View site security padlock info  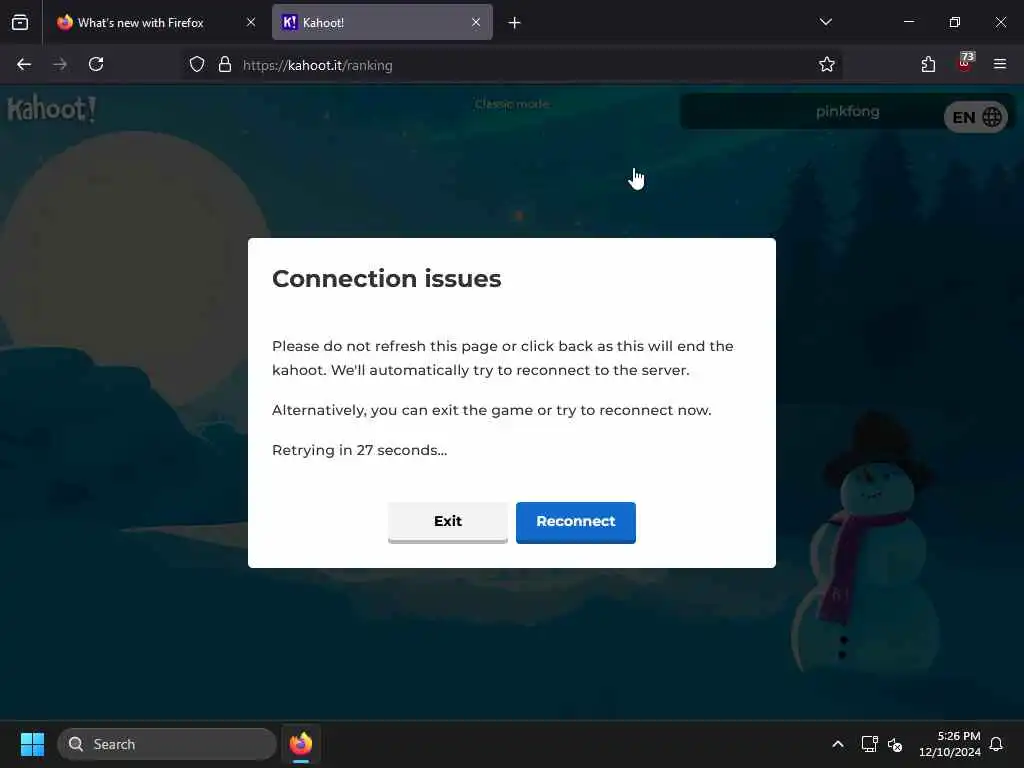tap(225, 65)
